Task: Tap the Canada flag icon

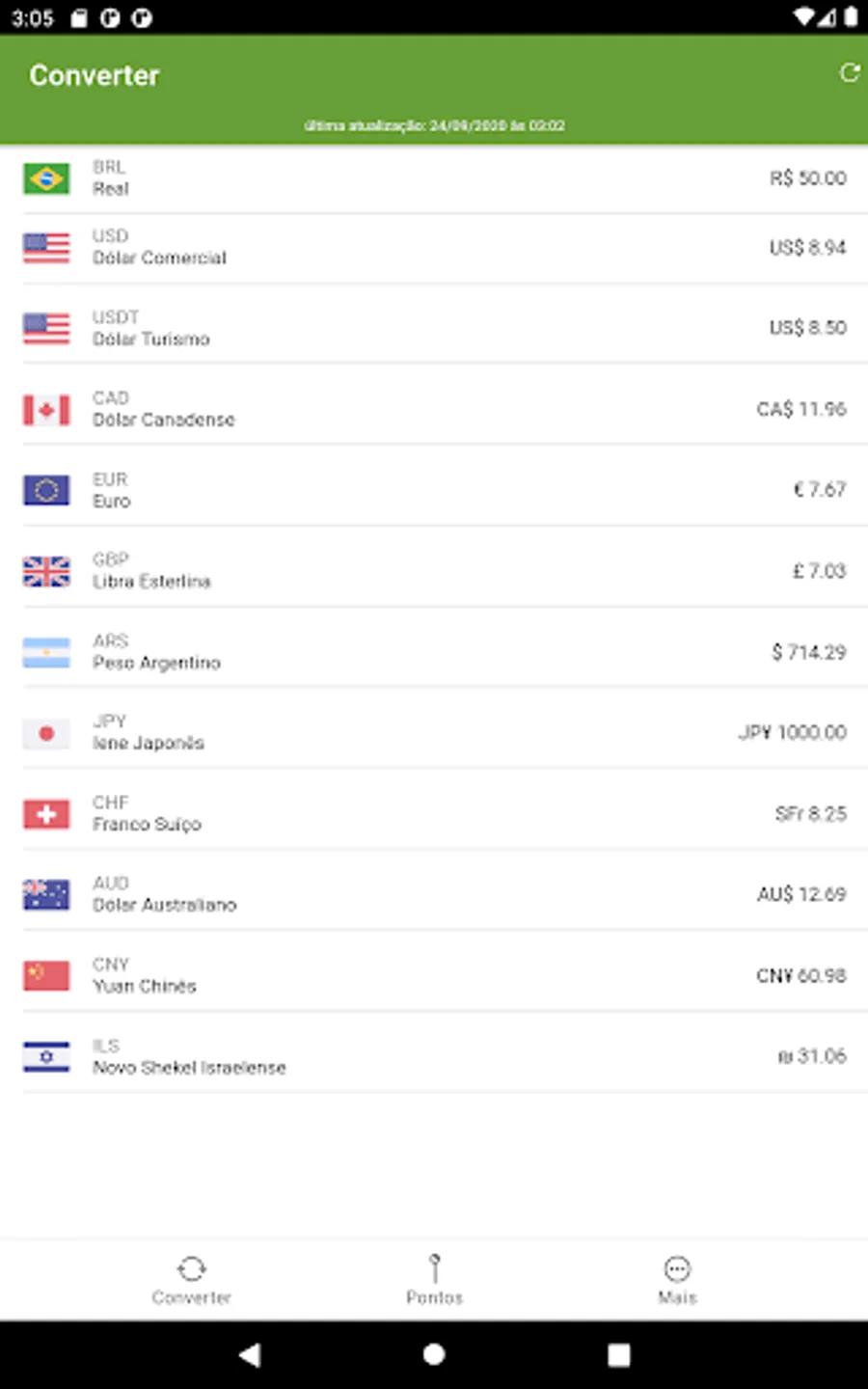Action: pos(46,410)
